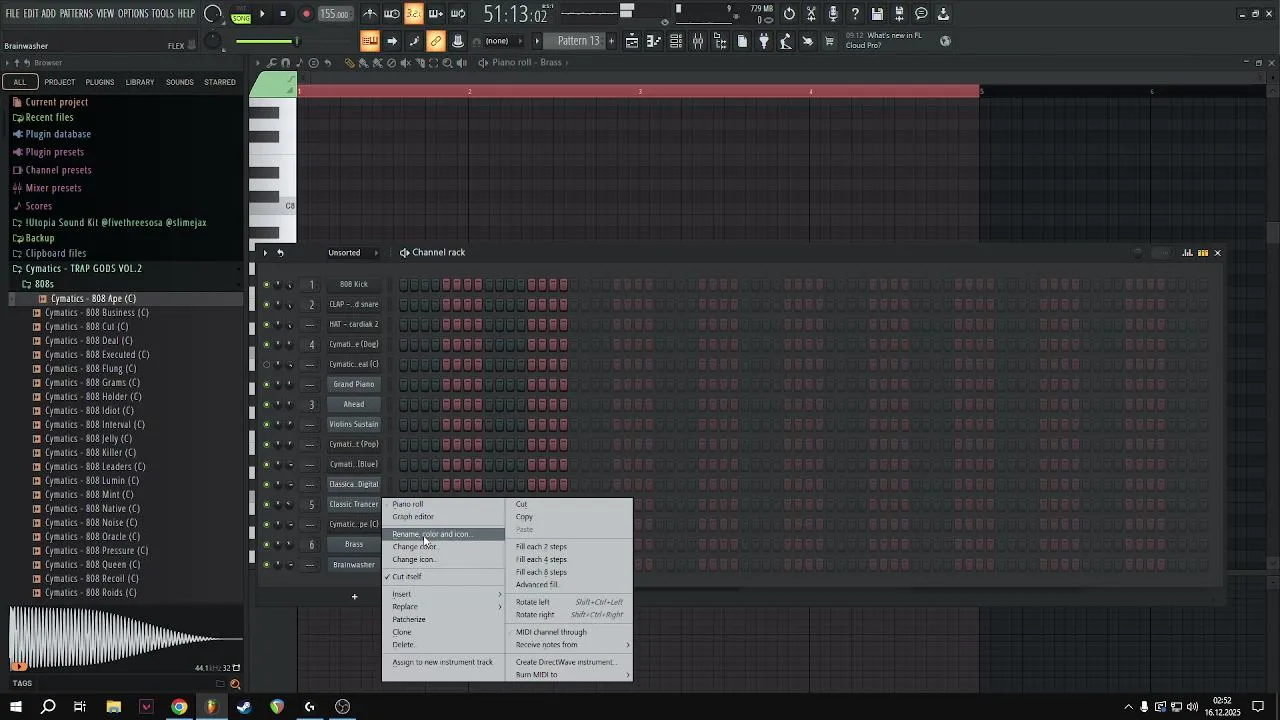Switch browser to the STARRED tab
Viewport: 1280px width, 720px height.
(220, 82)
